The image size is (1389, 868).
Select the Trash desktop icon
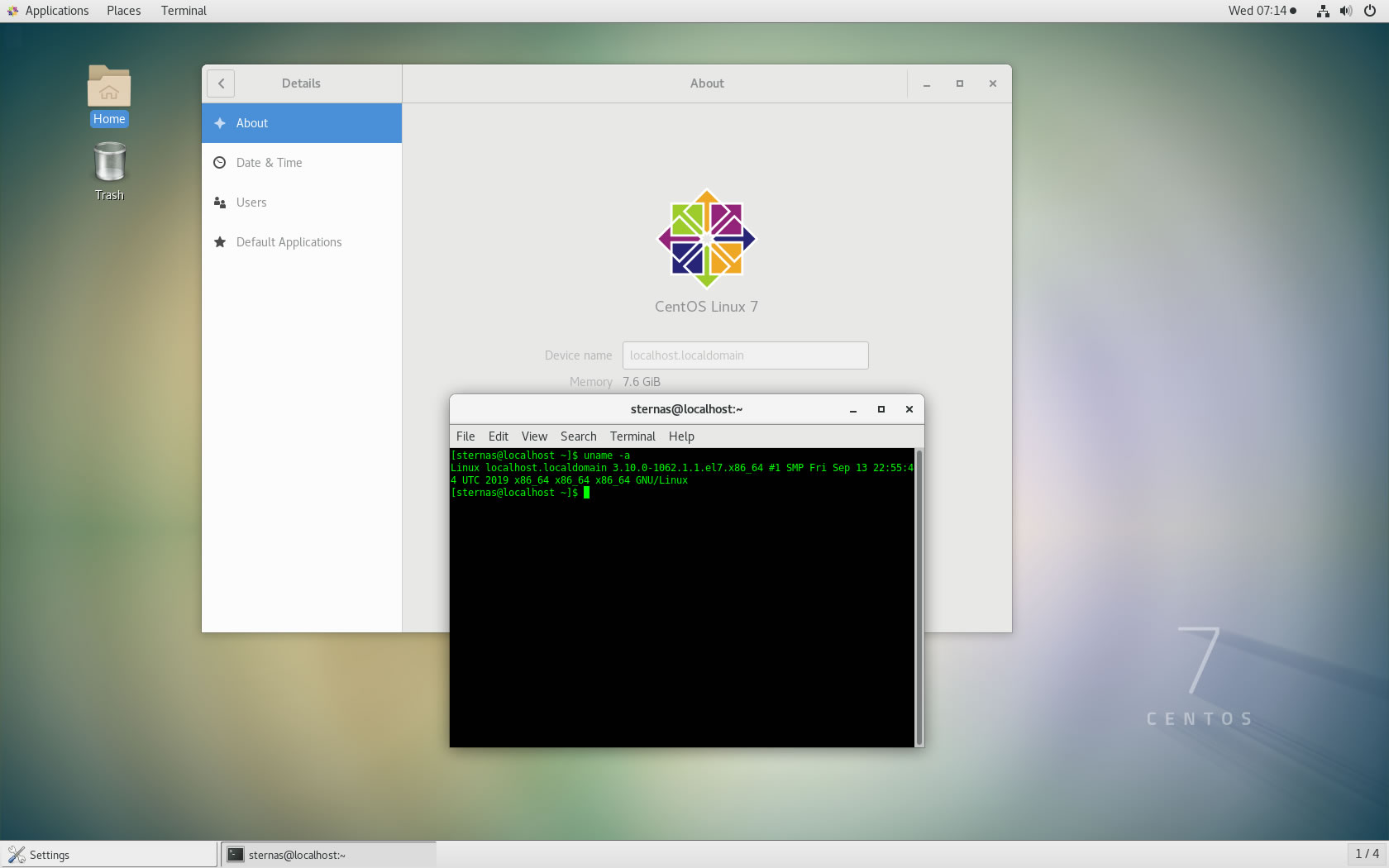[x=109, y=171]
